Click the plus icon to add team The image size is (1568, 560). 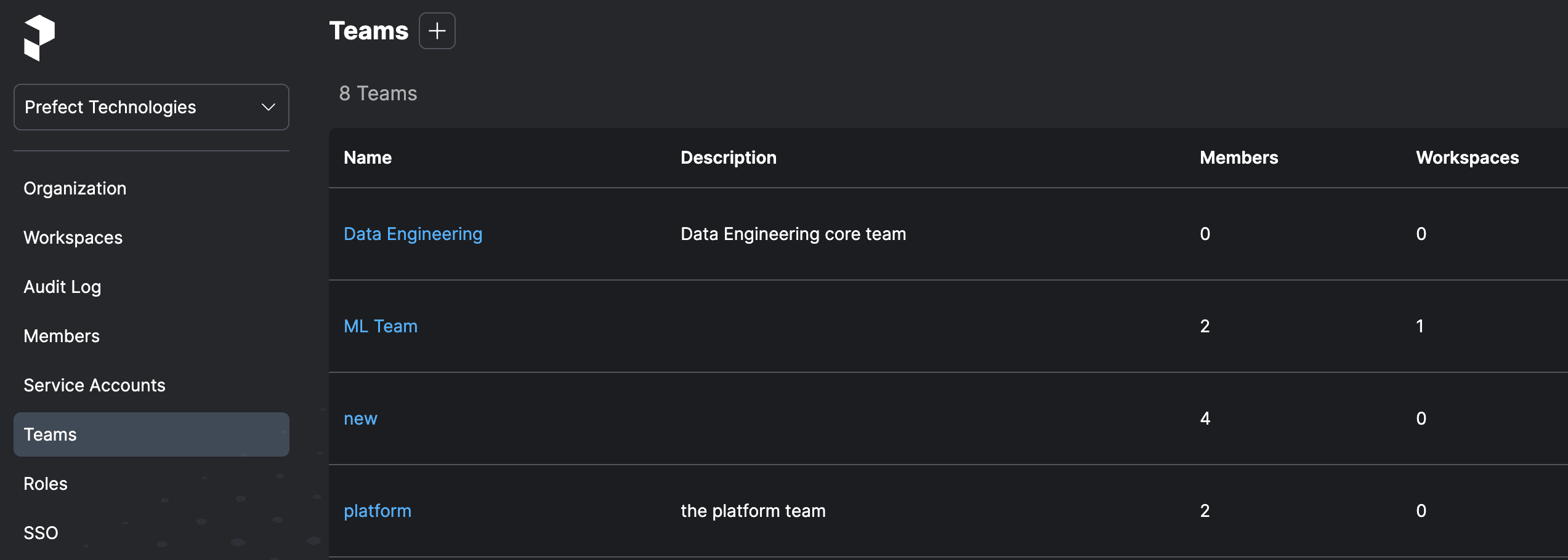(437, 31)
